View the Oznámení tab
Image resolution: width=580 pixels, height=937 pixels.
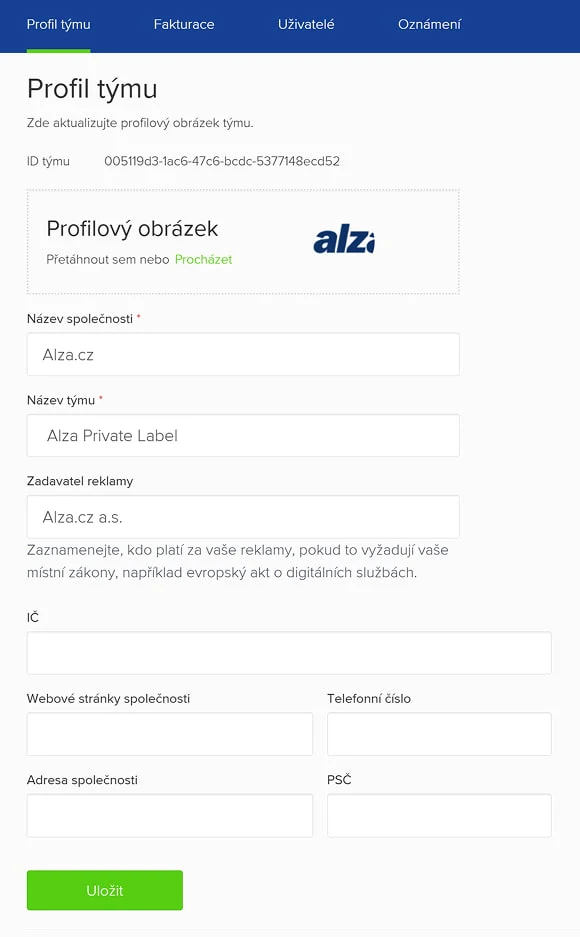pyautogui.click(x=429, y=24)
